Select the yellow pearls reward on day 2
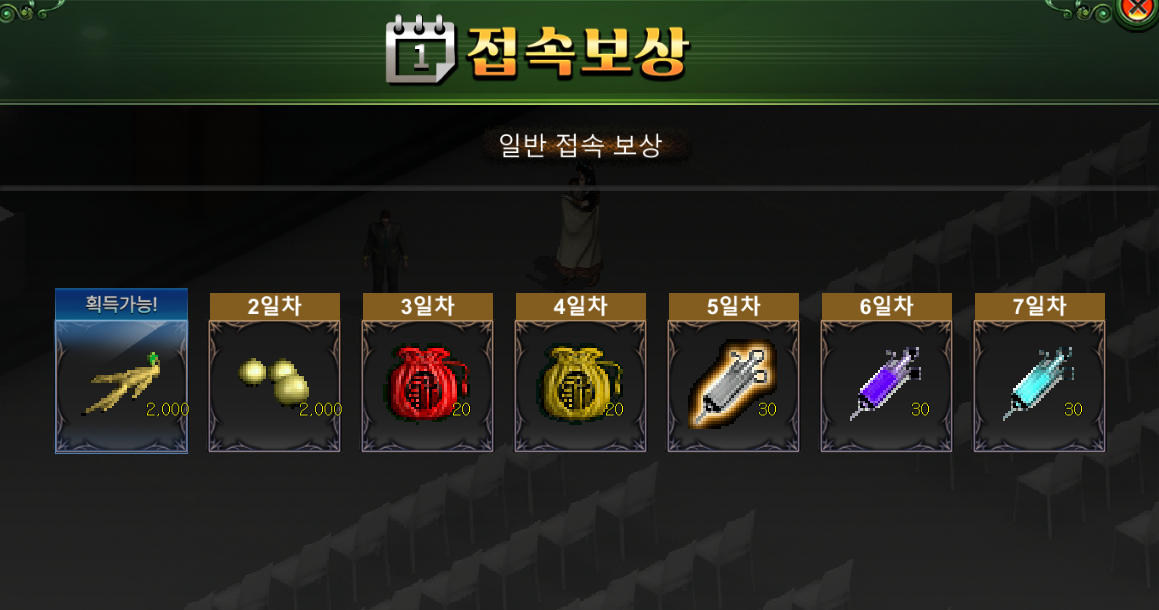Screen dimensions: 1159x610 [x=276, y=382]
